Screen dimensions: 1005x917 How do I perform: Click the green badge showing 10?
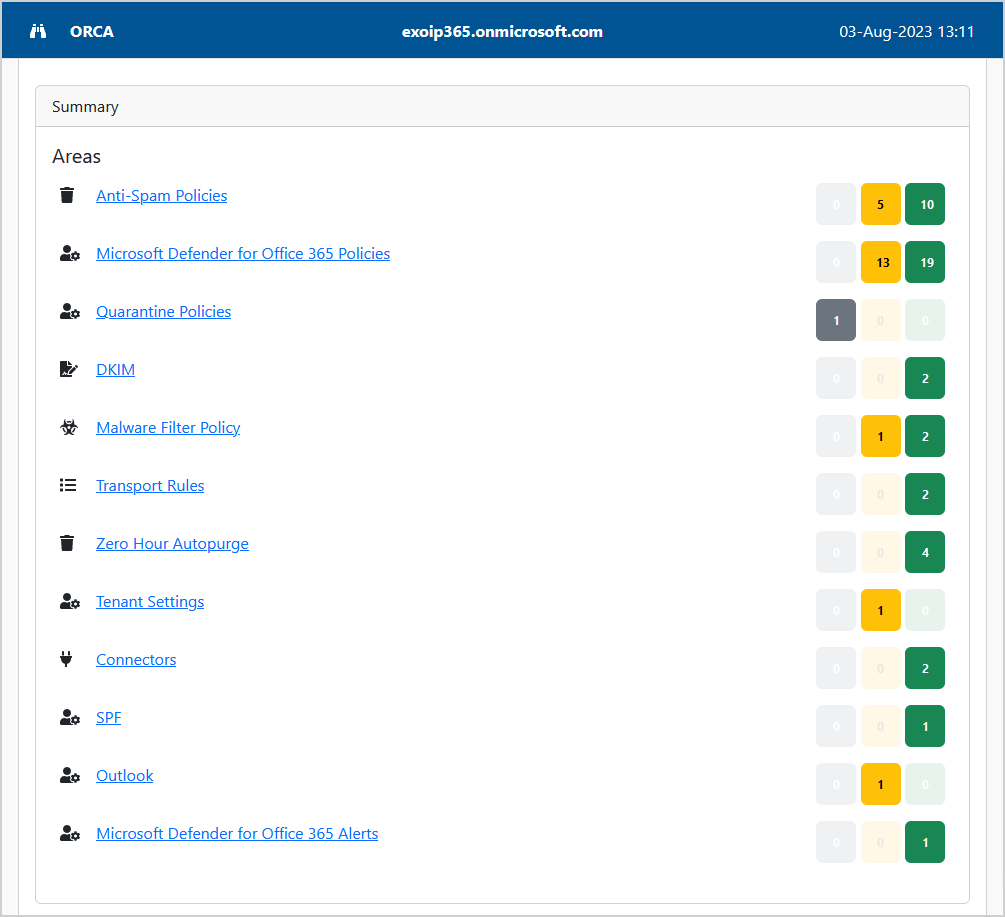pyautogui.click(x=925, y=204)
